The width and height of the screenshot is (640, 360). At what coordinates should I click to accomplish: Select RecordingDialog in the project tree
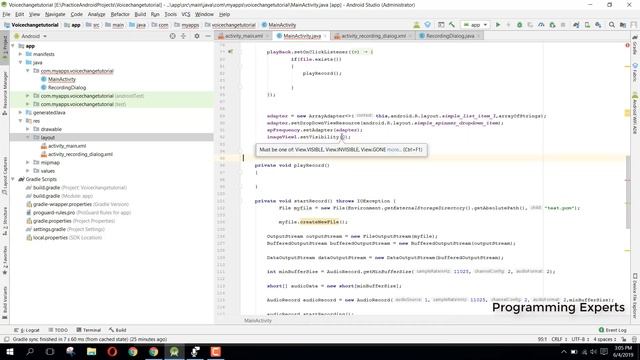(x=67, y=87)
